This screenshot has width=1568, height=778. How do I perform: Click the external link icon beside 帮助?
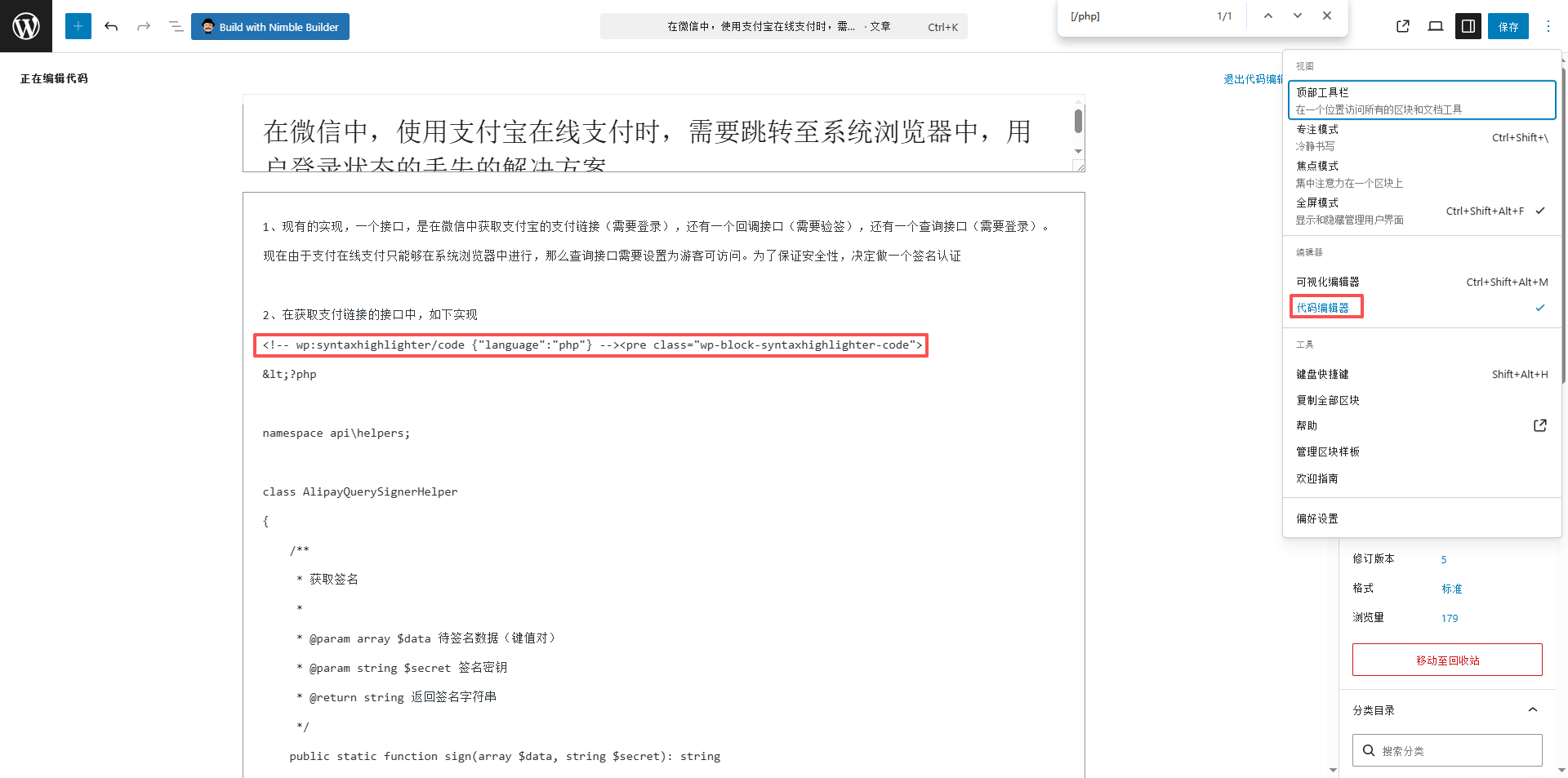1540,425
